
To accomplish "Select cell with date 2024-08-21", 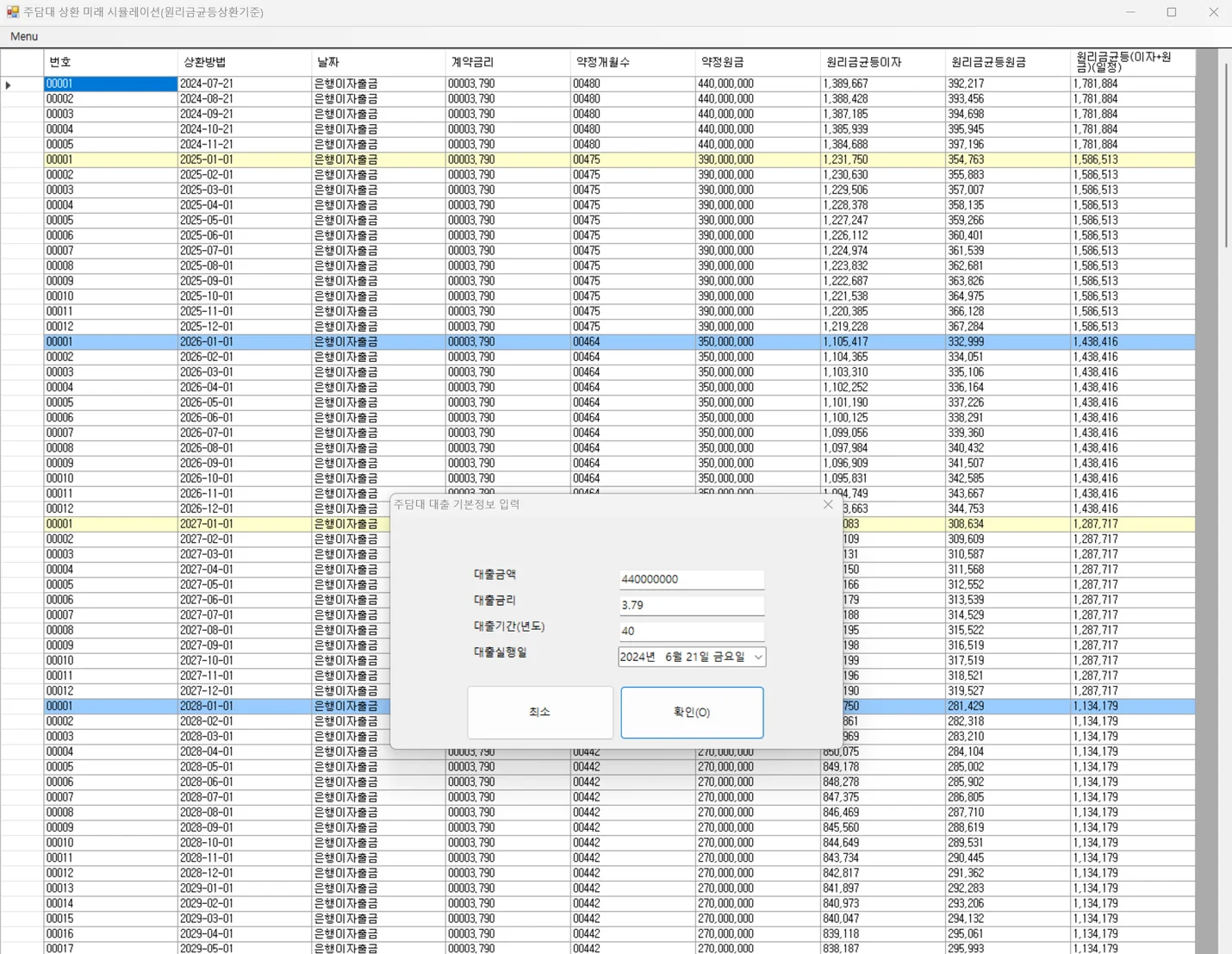I will pos(245,99).
